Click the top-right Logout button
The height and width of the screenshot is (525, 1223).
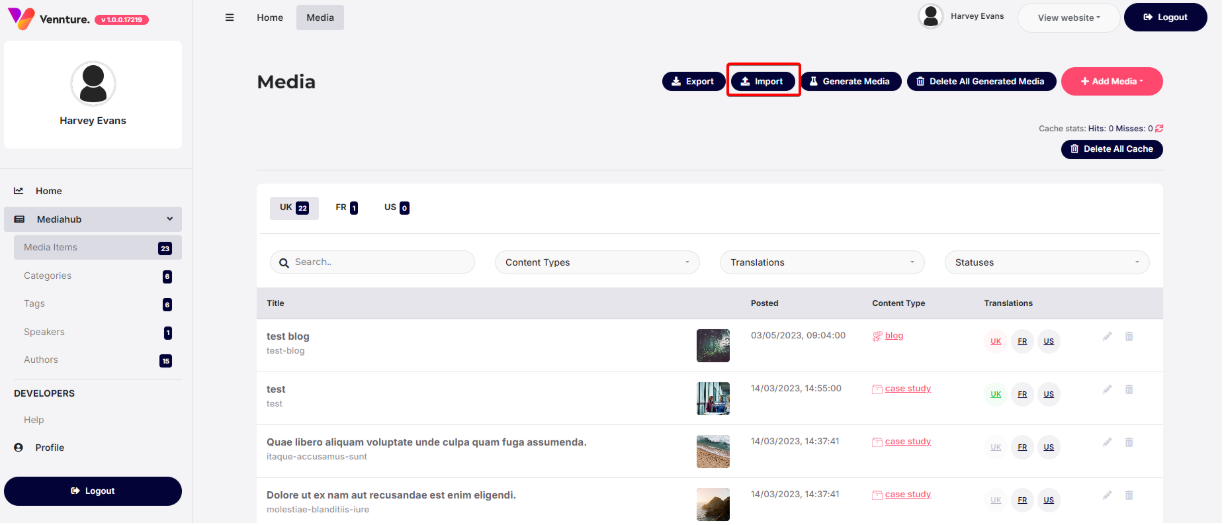pos(1165,17)
